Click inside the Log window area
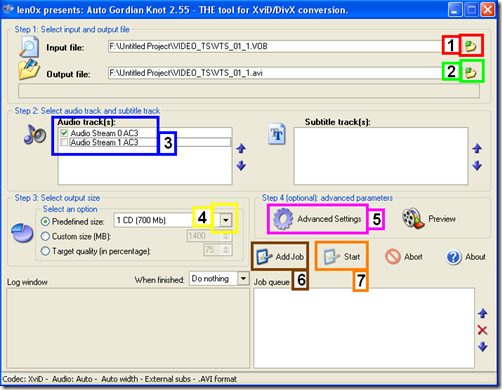This screenshot has height=390, width=502. (x=128, y=328)
